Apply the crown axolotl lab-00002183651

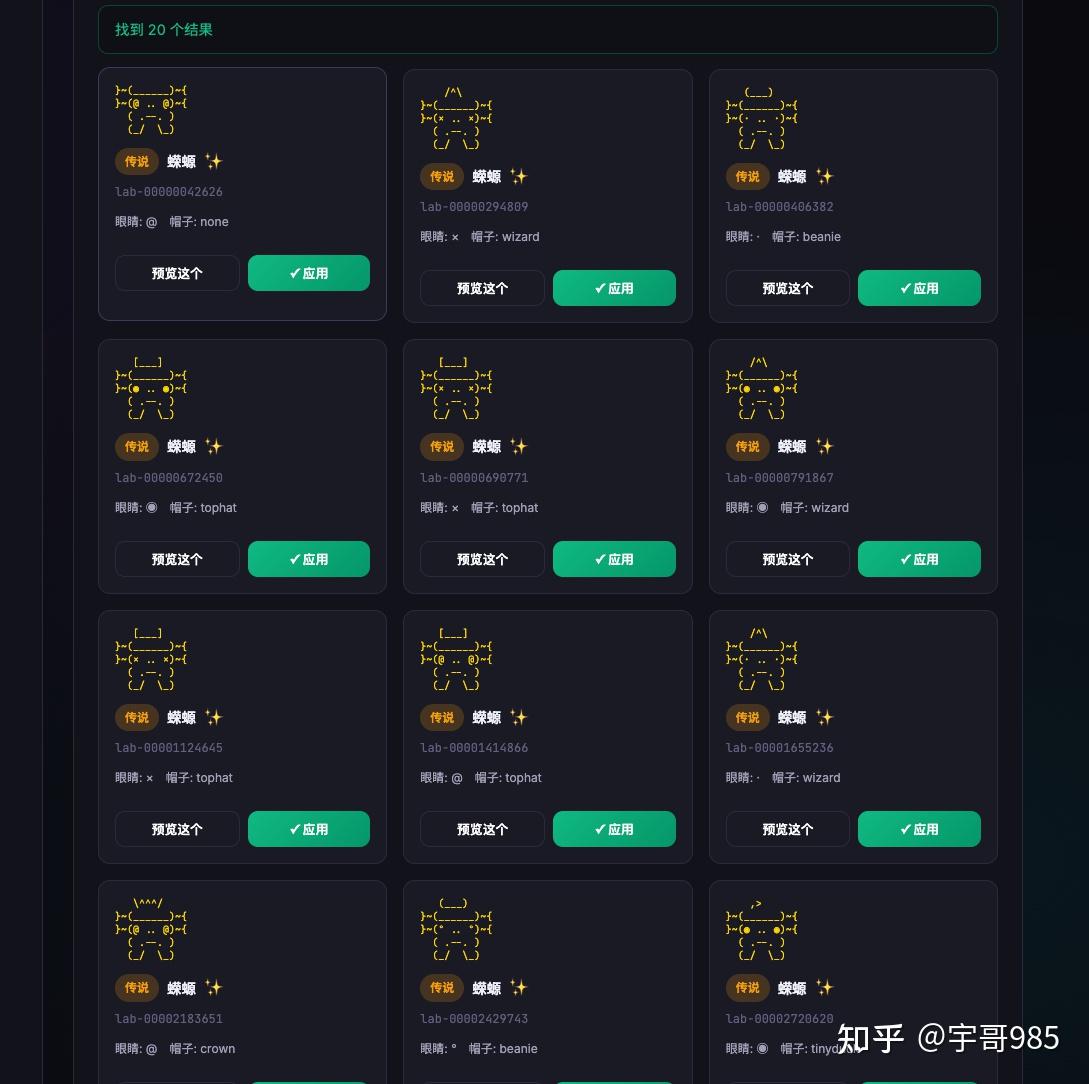click(309, 1082)
